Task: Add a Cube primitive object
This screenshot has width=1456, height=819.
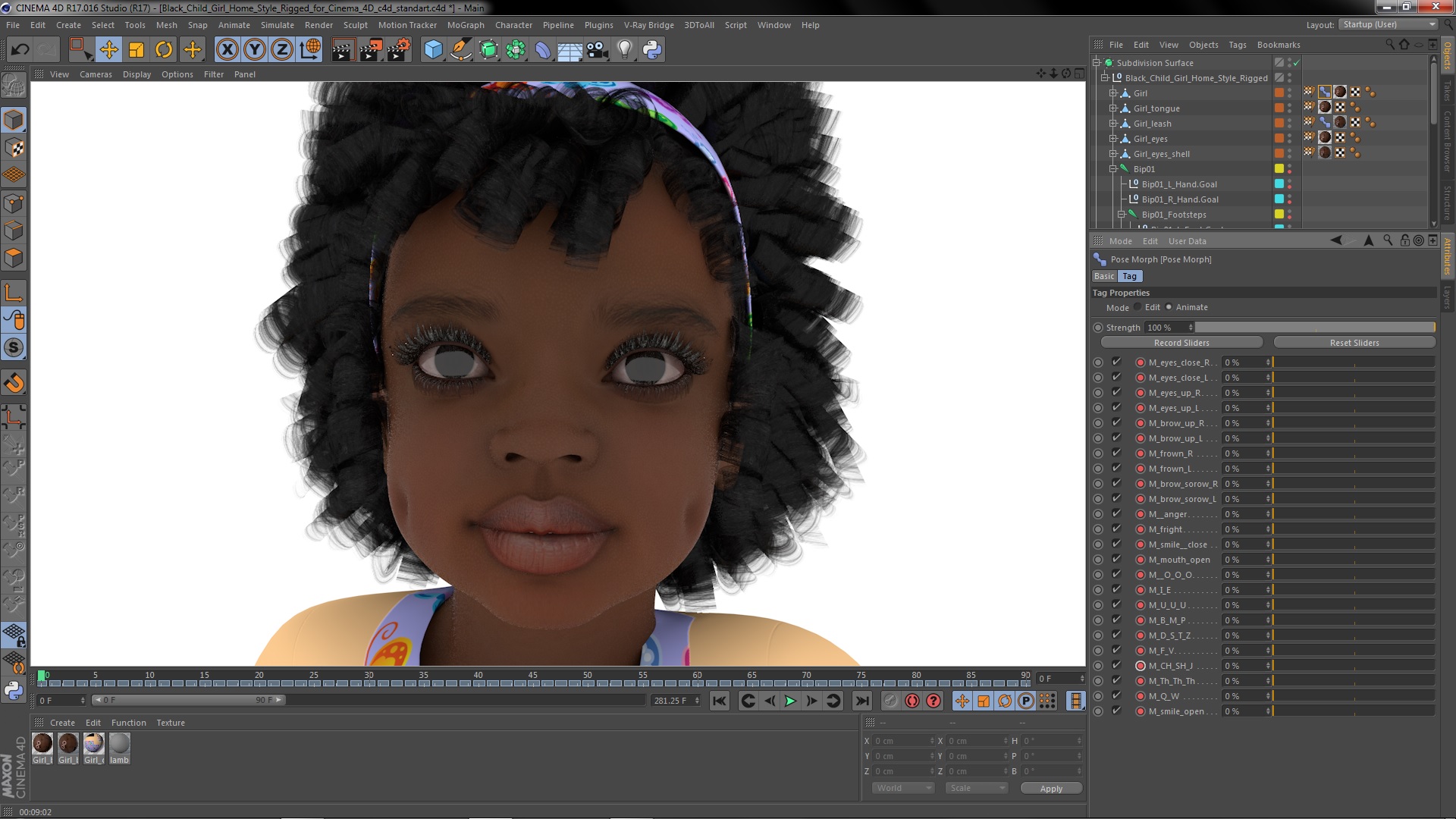Action: coord(433,50)
